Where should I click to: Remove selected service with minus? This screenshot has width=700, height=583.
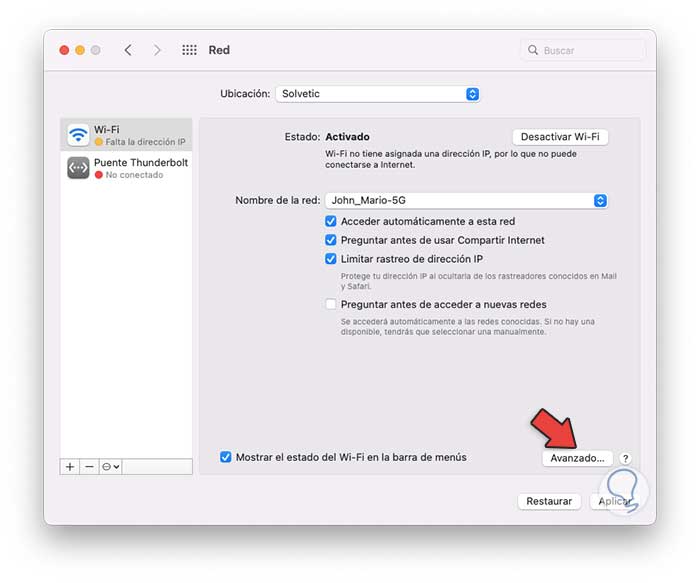pos(89,466)
